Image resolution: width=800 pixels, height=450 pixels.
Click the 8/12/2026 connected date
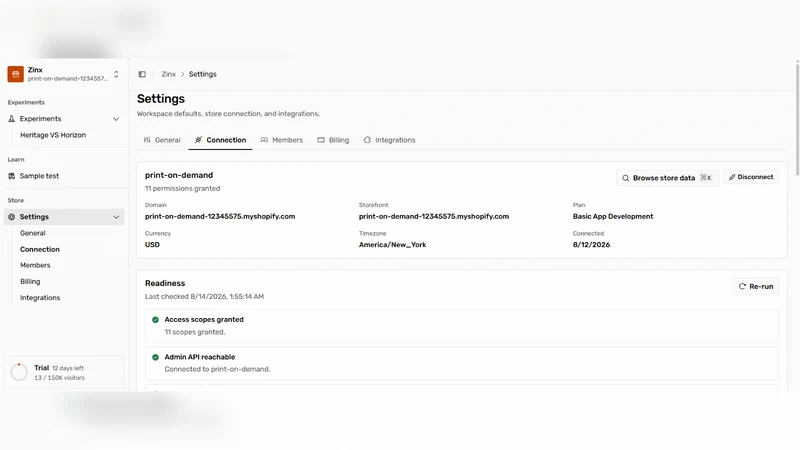point(591,245)
